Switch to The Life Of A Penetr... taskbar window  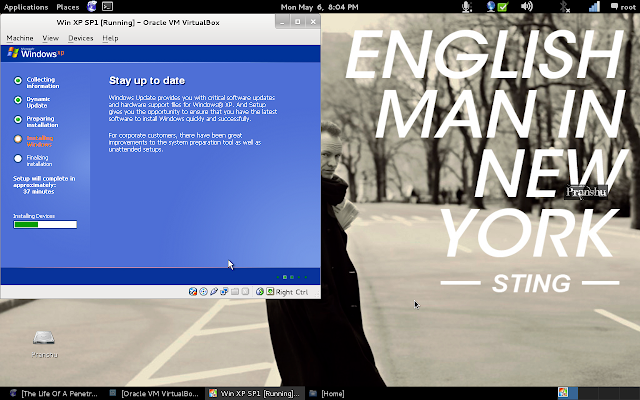[x=54, y=393]
